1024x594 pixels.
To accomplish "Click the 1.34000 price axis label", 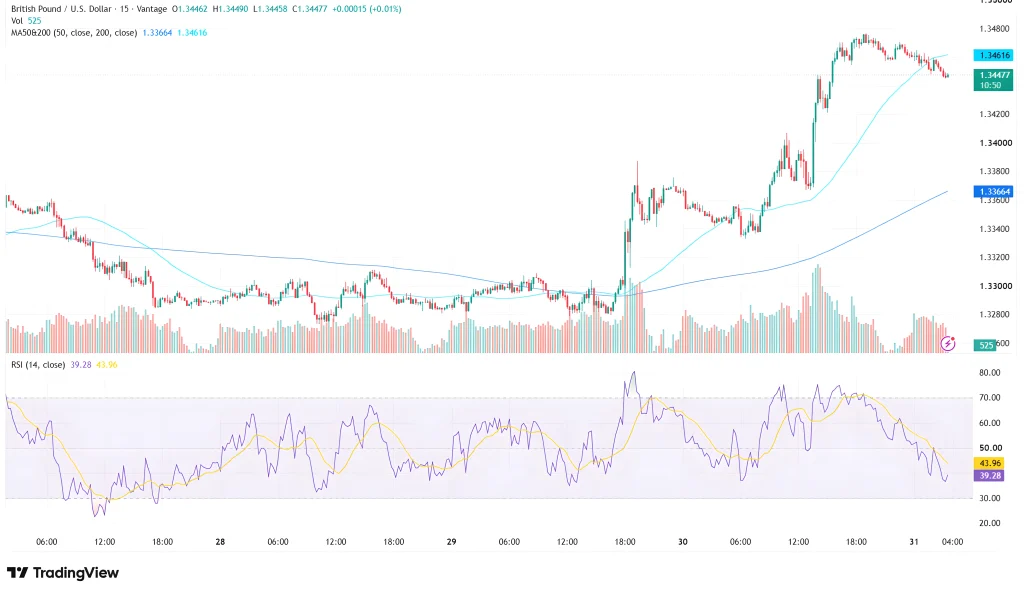I will click(x=995, y=143).
